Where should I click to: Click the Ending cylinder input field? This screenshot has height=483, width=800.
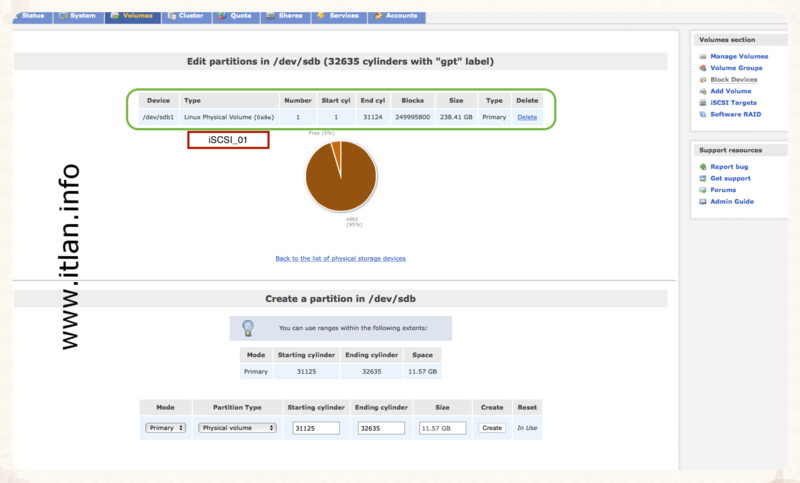point(380,428)
